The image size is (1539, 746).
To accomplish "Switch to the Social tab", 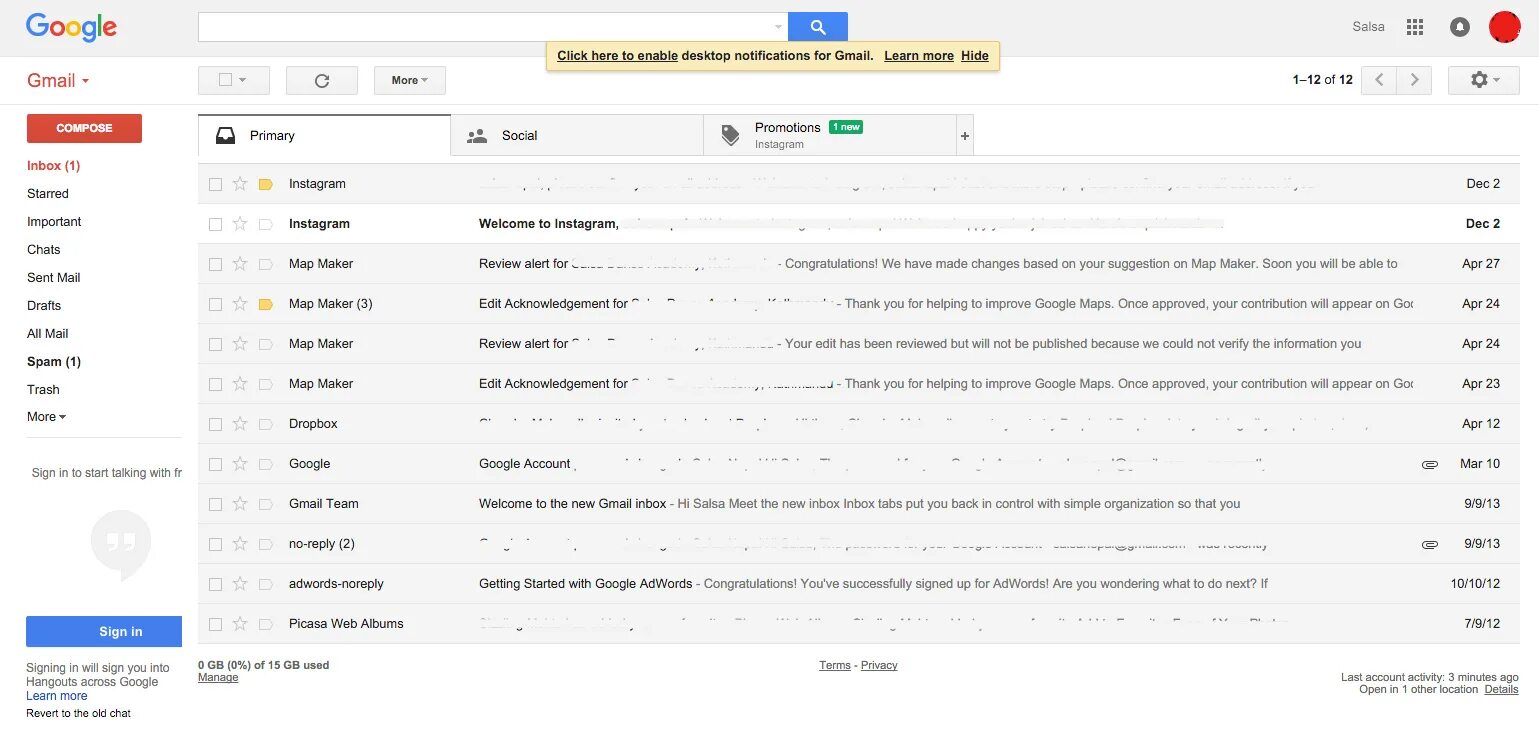I will [x=577, y=135].
